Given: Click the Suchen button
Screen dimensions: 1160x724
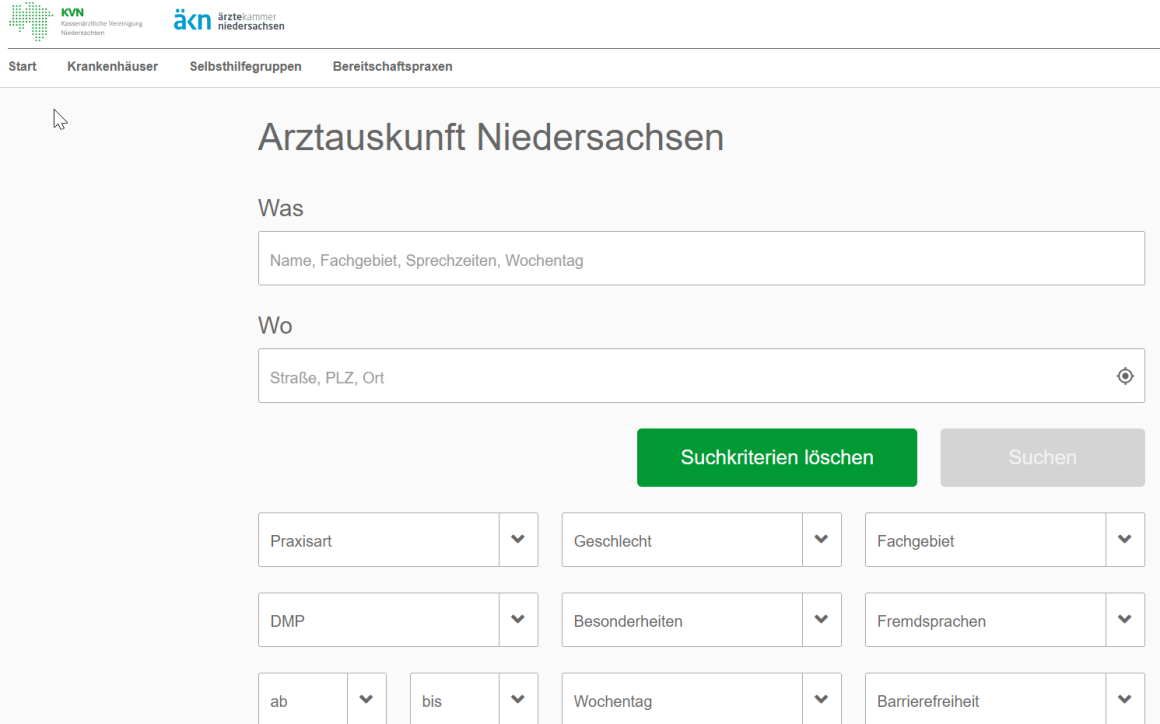Looking at the screenshot, I should 1042,458.
